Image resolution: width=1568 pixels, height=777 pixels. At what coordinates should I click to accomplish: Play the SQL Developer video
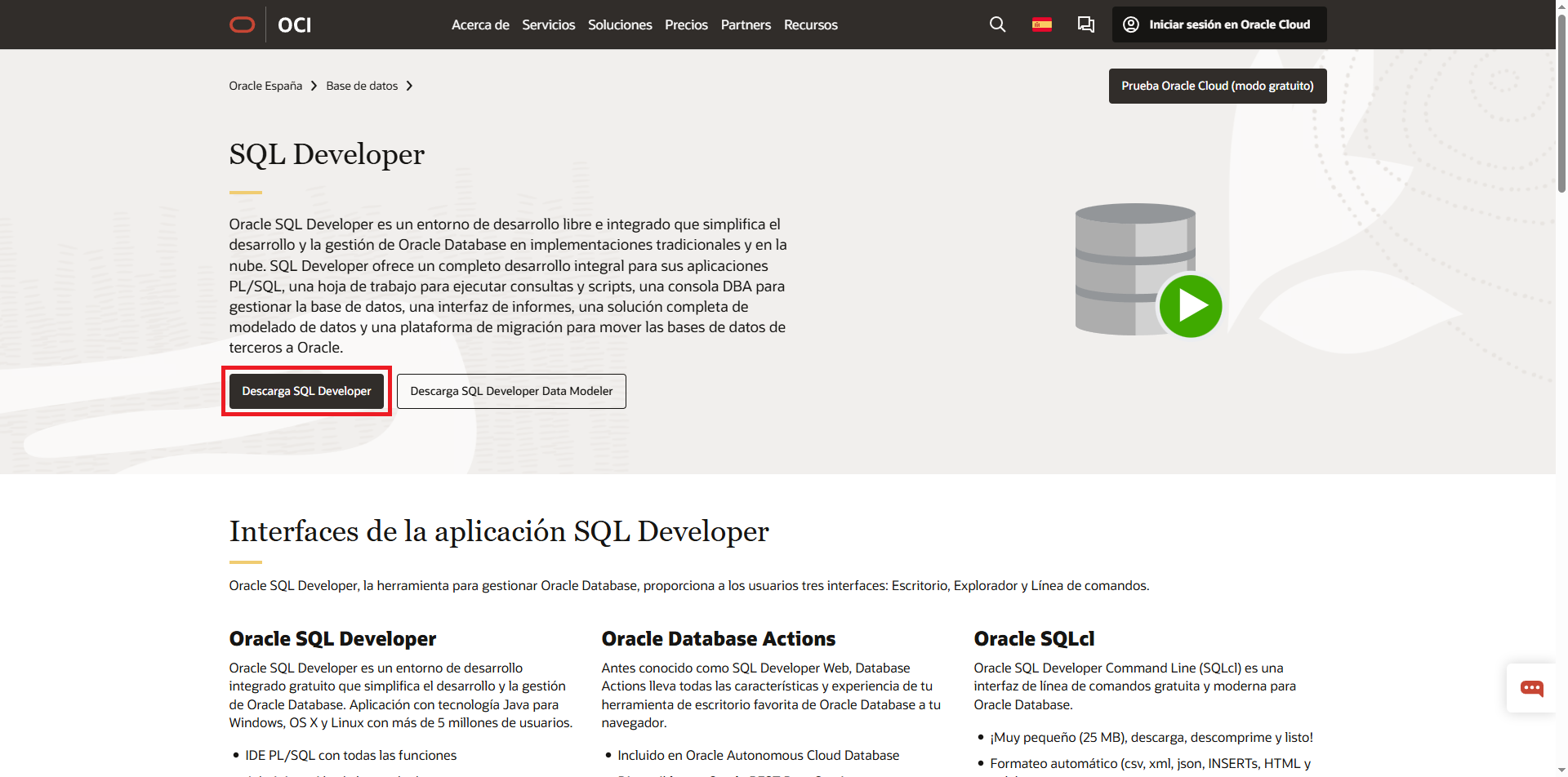(1191, 306)
